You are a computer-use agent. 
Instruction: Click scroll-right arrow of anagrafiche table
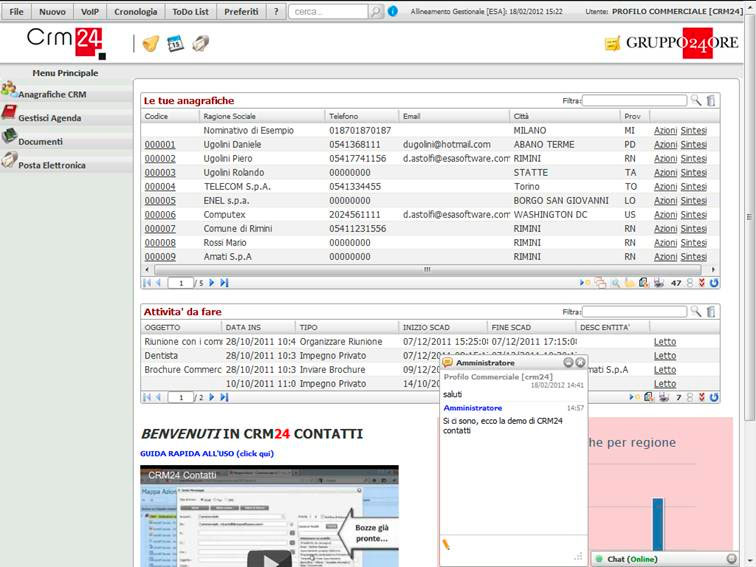(x=713, y=270)
